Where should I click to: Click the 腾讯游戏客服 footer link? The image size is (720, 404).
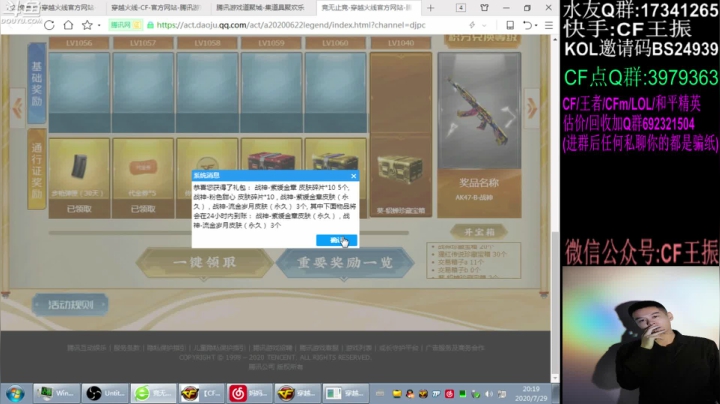(319, 348)
